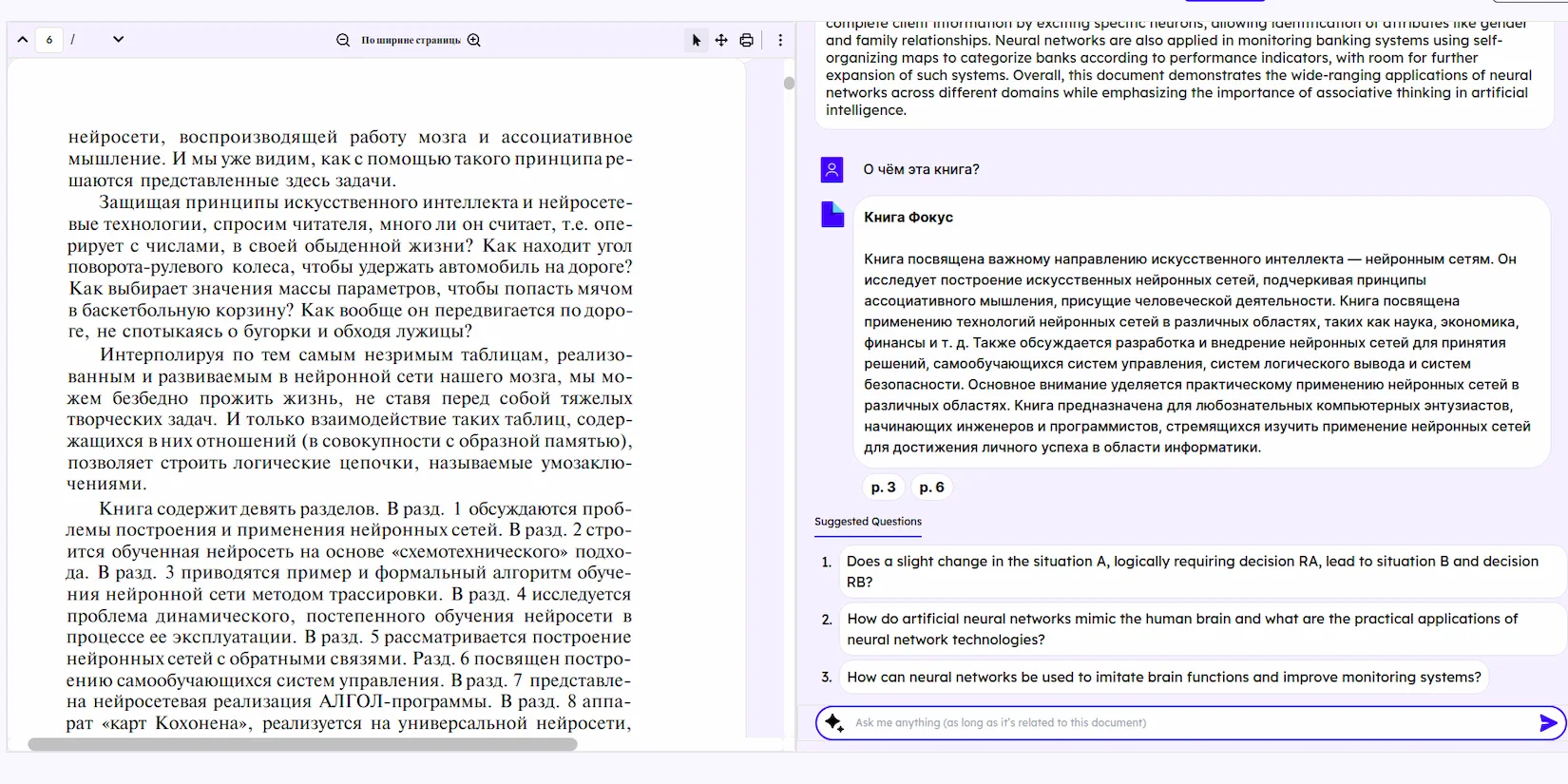Choose the question about improving monitoring systems
1568x784 pixels.
coord(1163,677)
